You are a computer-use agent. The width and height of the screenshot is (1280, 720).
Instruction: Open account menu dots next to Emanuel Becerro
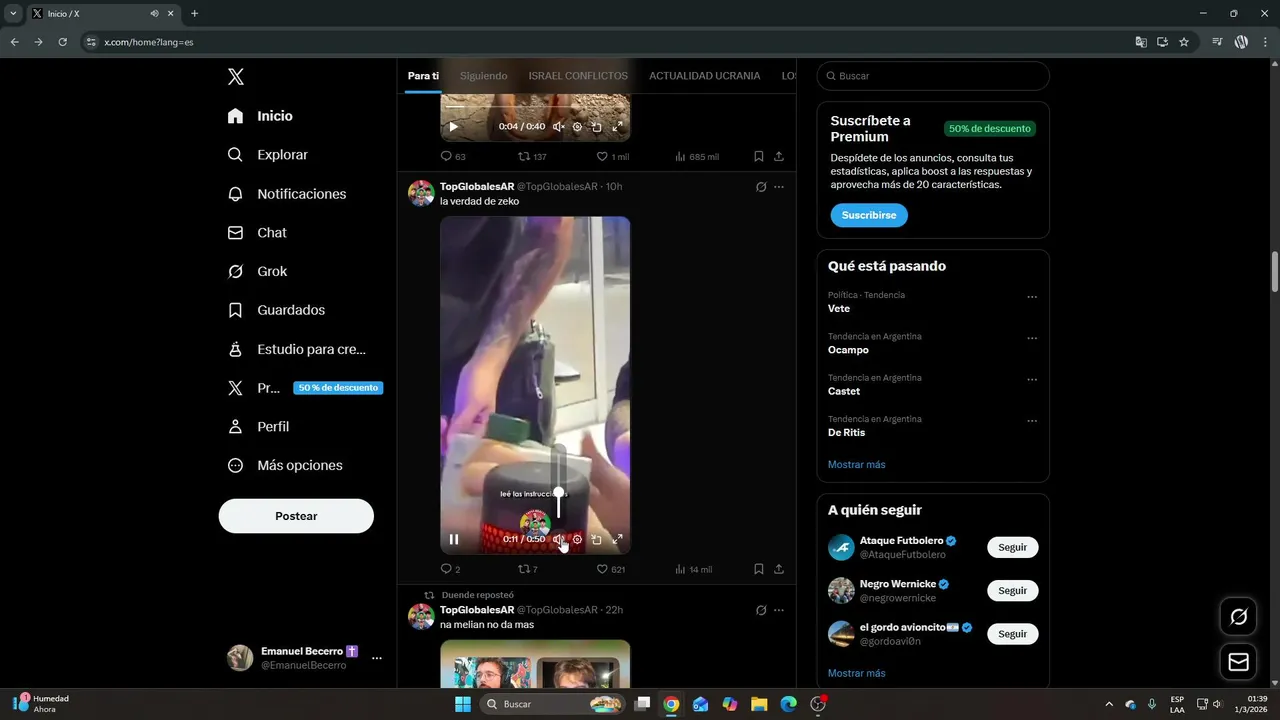377,658
